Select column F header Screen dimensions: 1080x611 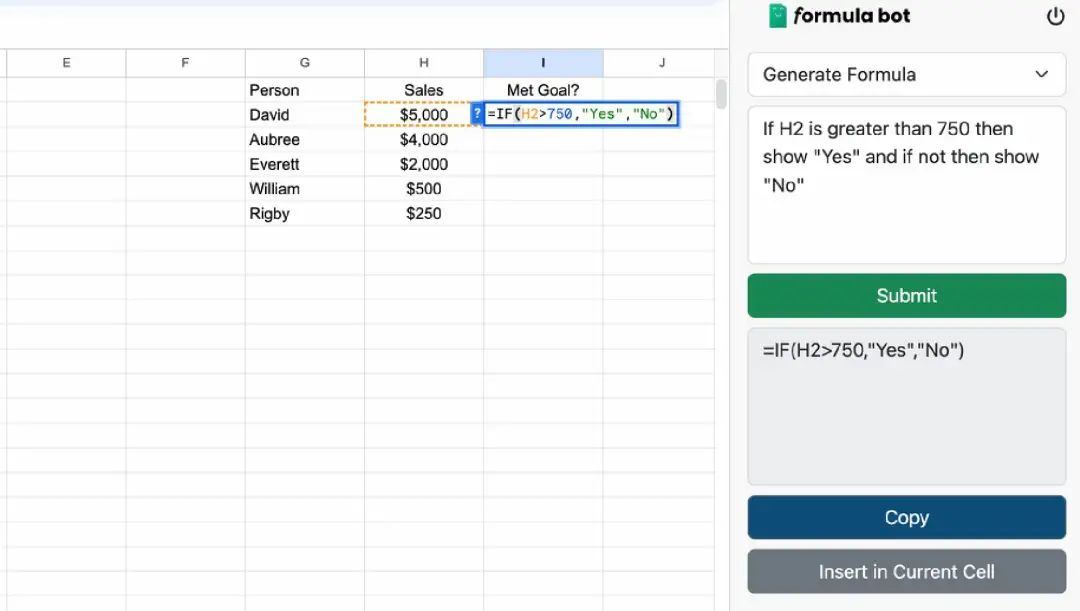(x=185, y=63)
